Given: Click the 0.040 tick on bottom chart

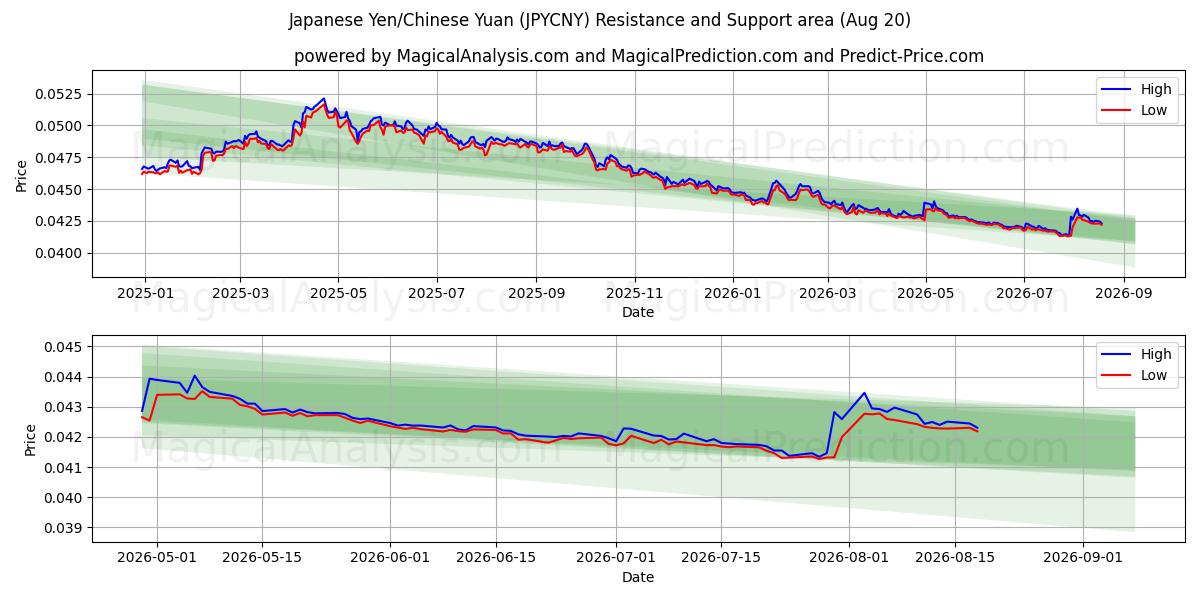Looking at the screenshot, I should pos(65,498).
